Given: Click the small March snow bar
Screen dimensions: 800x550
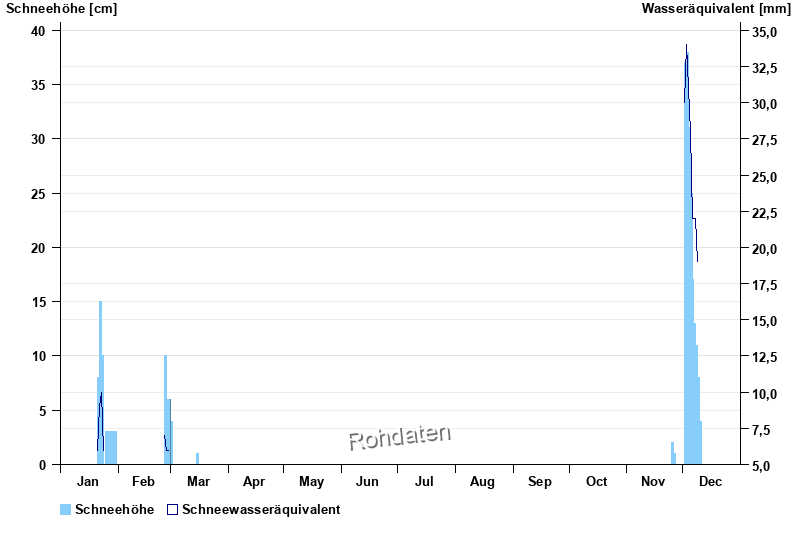Looking at the screenshot, I should click(x=197, y=459).
